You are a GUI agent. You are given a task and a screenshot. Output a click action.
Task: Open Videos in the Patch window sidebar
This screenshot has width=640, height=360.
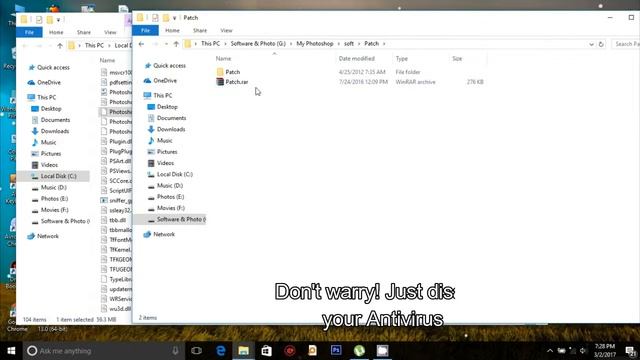[165, 163]
